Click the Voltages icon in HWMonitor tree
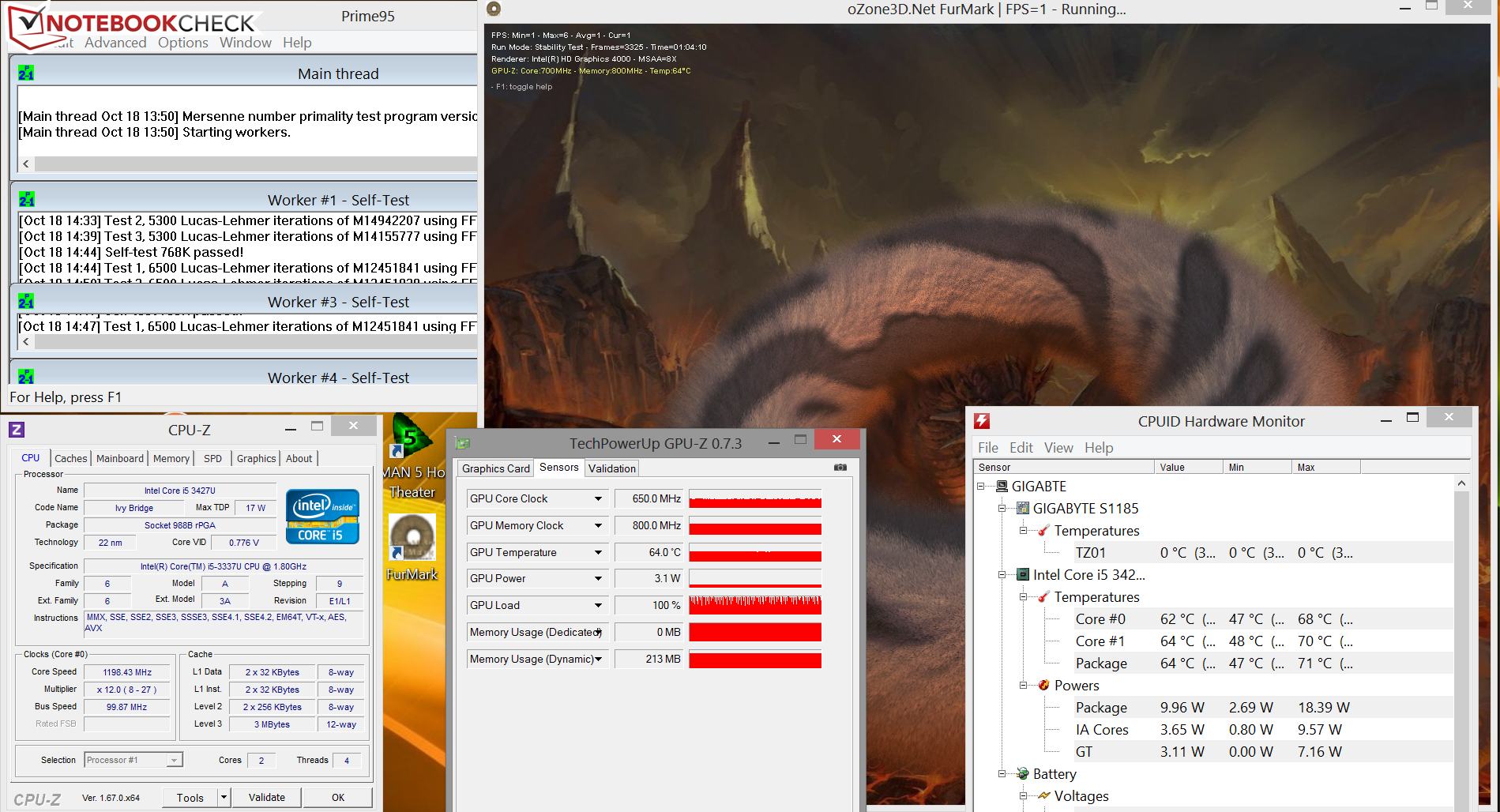Screen dimensions: 1500x812 point(1044,796)
